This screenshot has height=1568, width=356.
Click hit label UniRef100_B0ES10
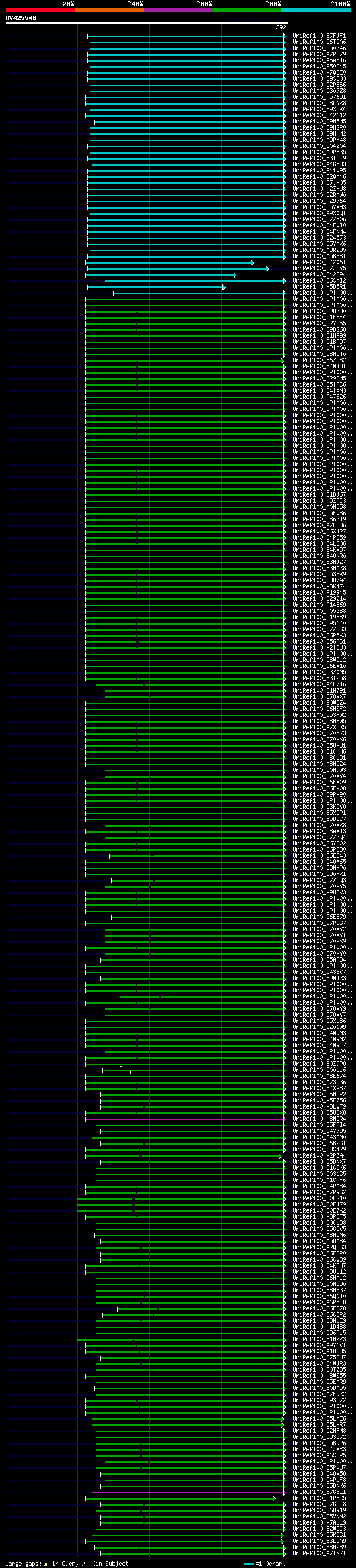pos(319,1198)
